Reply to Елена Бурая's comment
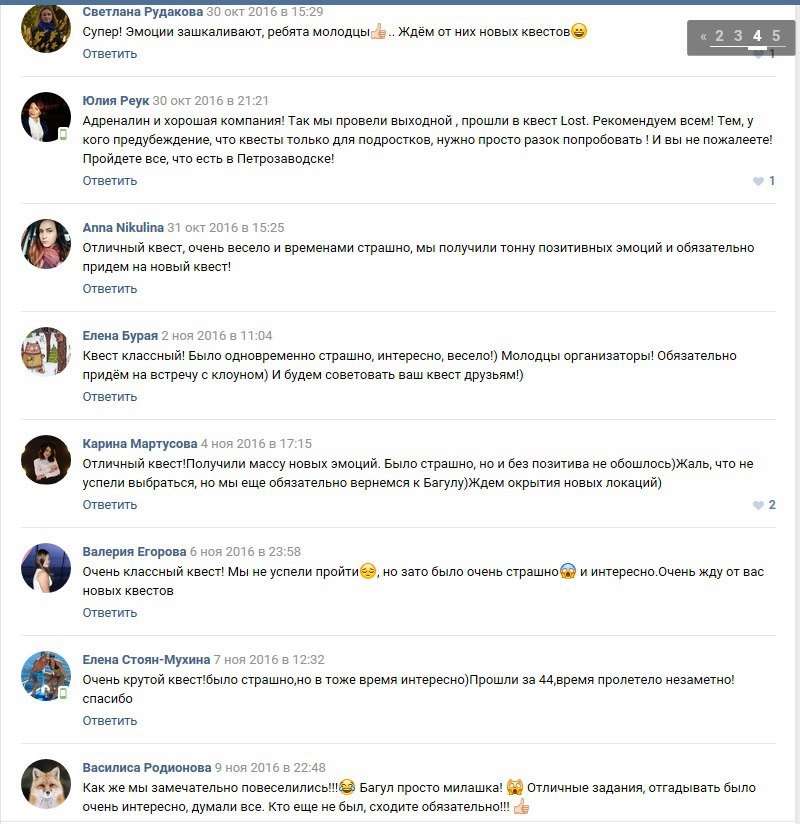Image resolution: width=800 pixels, height=824 pixels. point(109,397)
